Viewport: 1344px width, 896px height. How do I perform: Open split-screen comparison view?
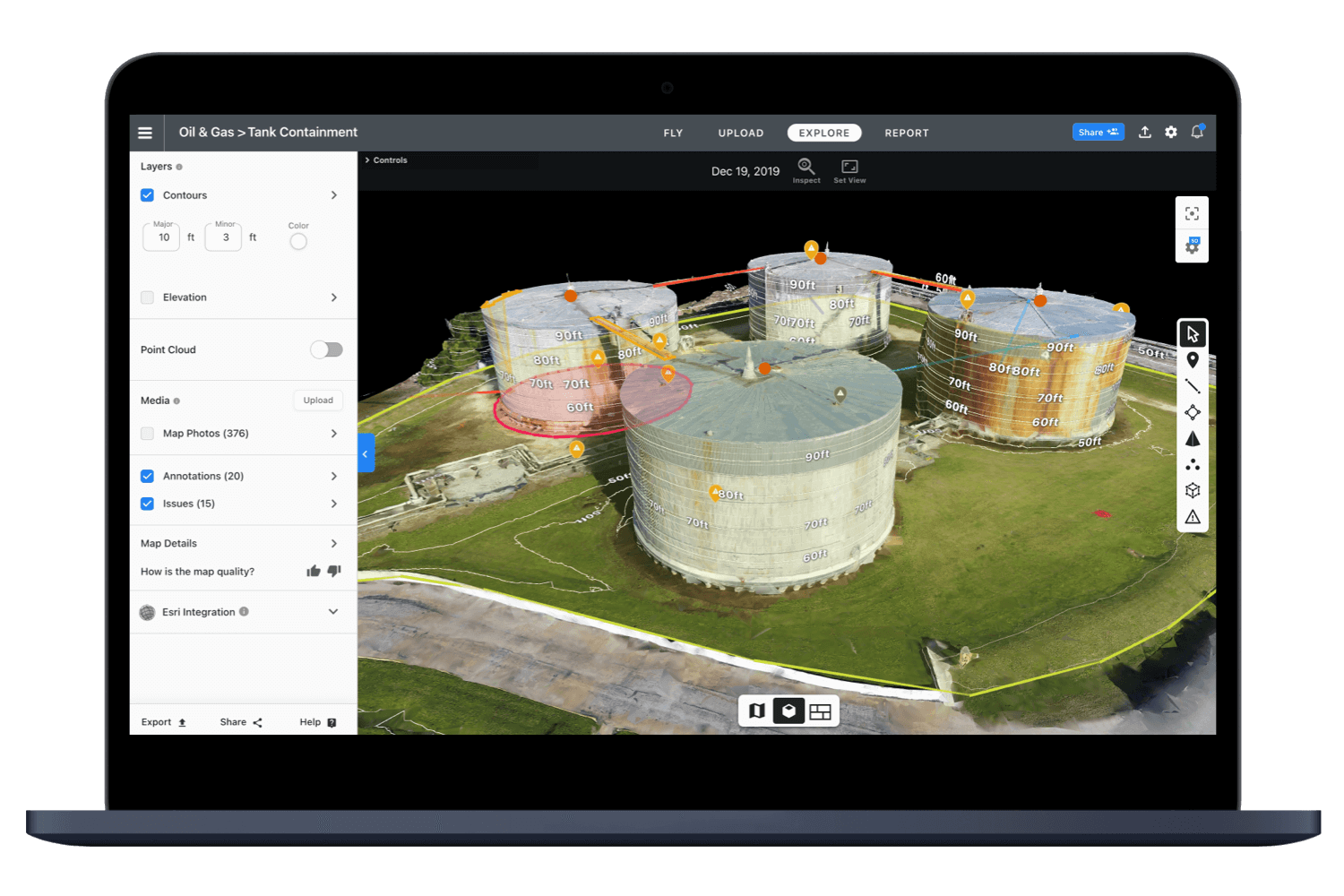point(820,711)
